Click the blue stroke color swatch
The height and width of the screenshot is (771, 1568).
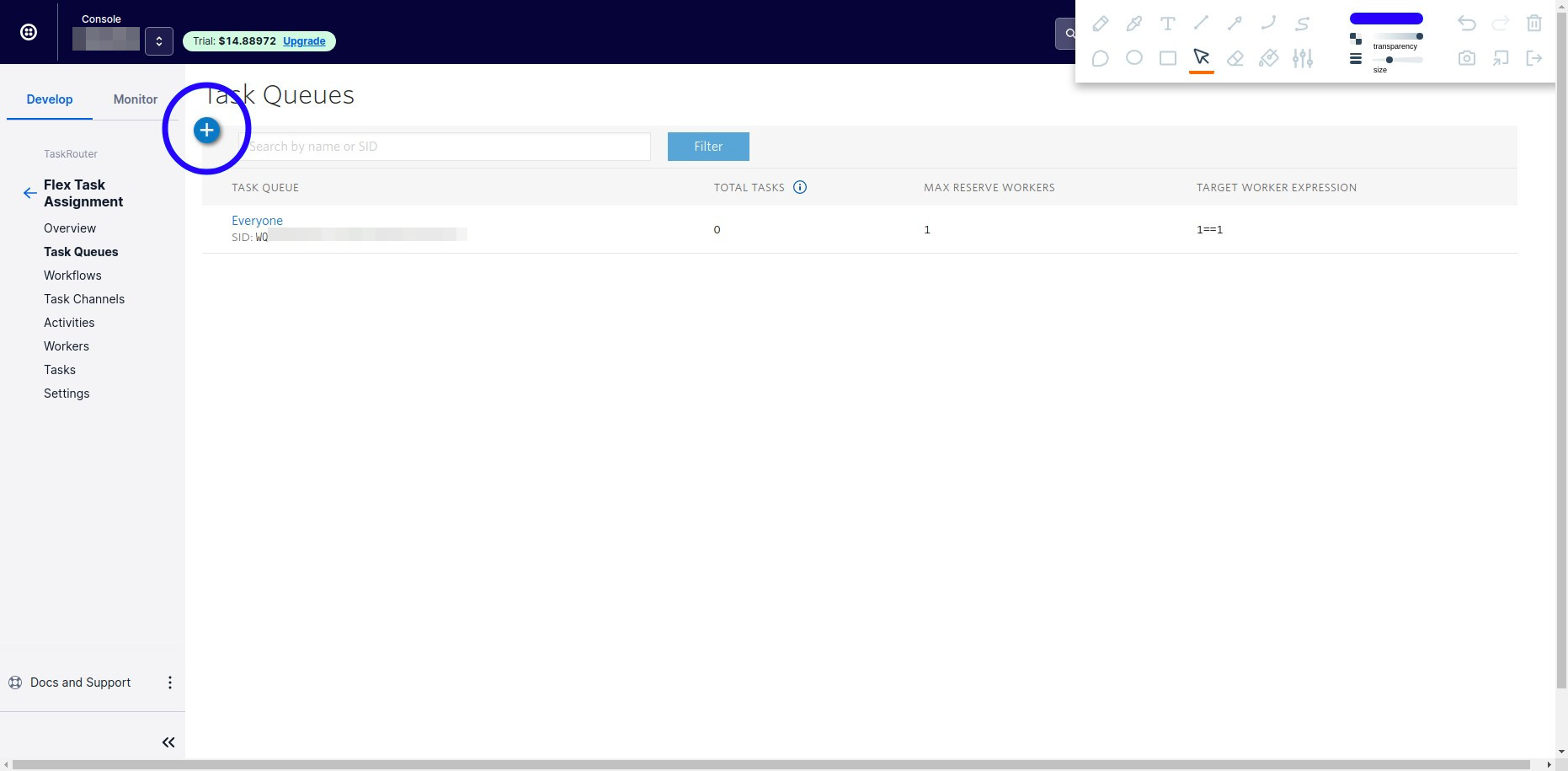[x=1386, y=19]
